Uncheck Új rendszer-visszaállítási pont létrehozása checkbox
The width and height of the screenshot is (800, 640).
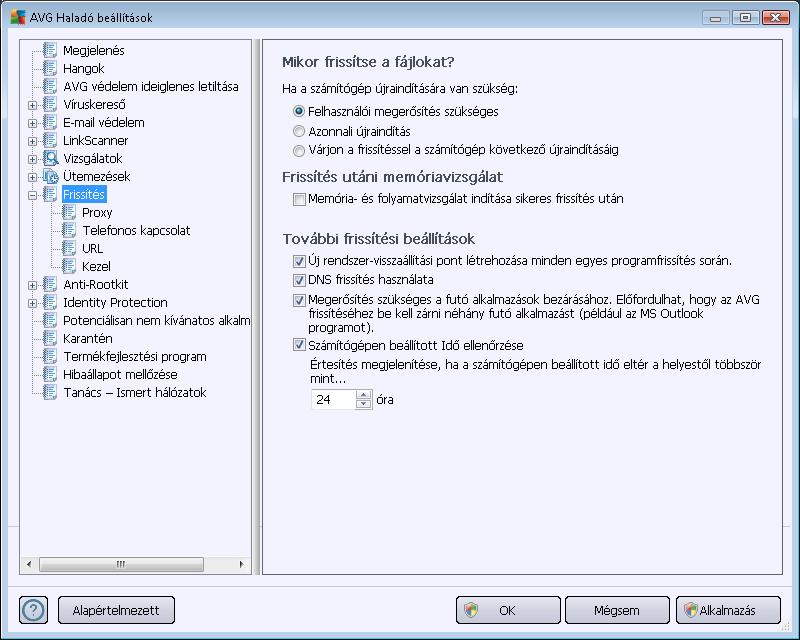(x=299, y=261)
